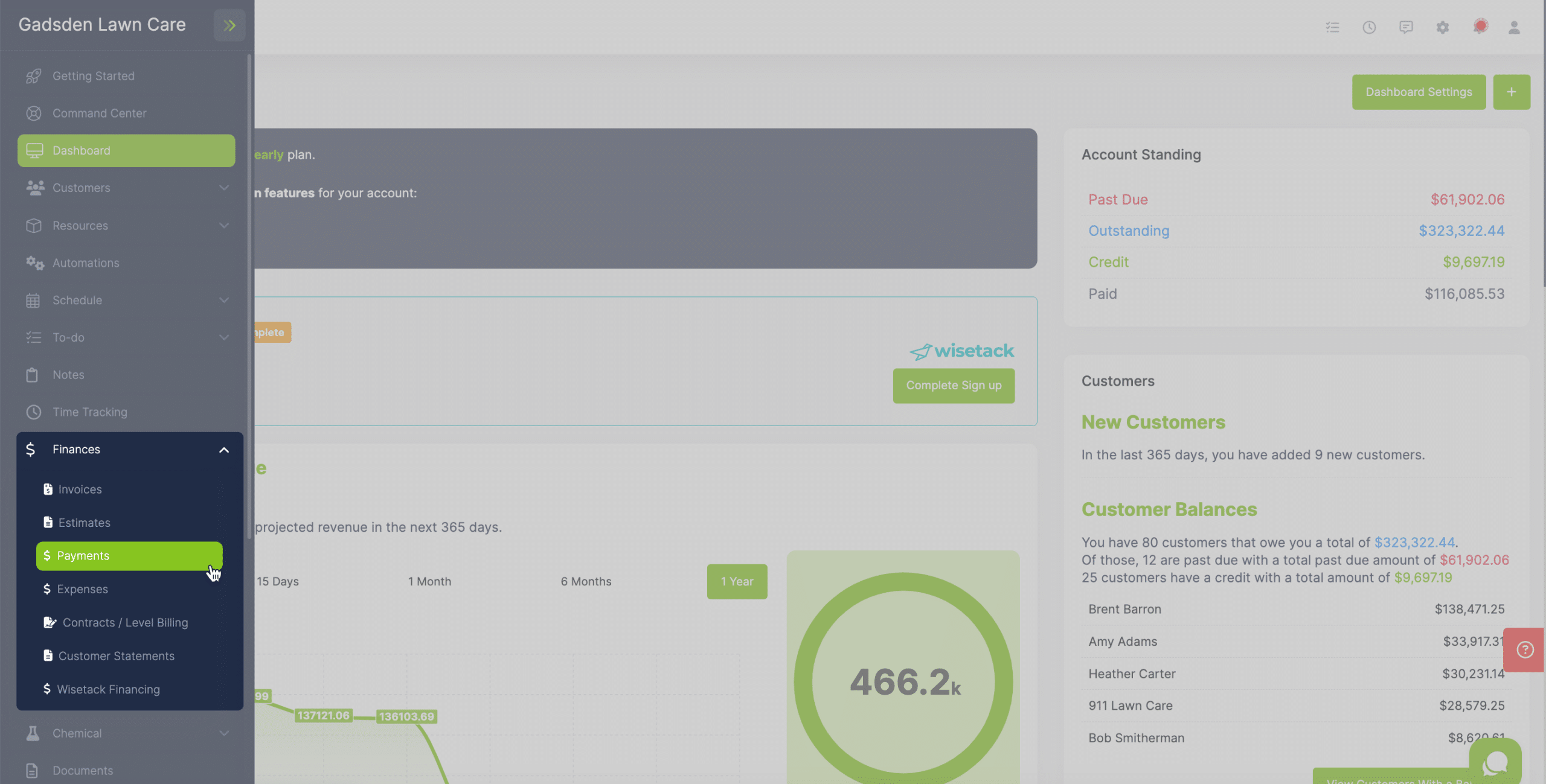Collapse the sidebar with the double-arrow icon

pyautogui.click(x=229, y=25)
